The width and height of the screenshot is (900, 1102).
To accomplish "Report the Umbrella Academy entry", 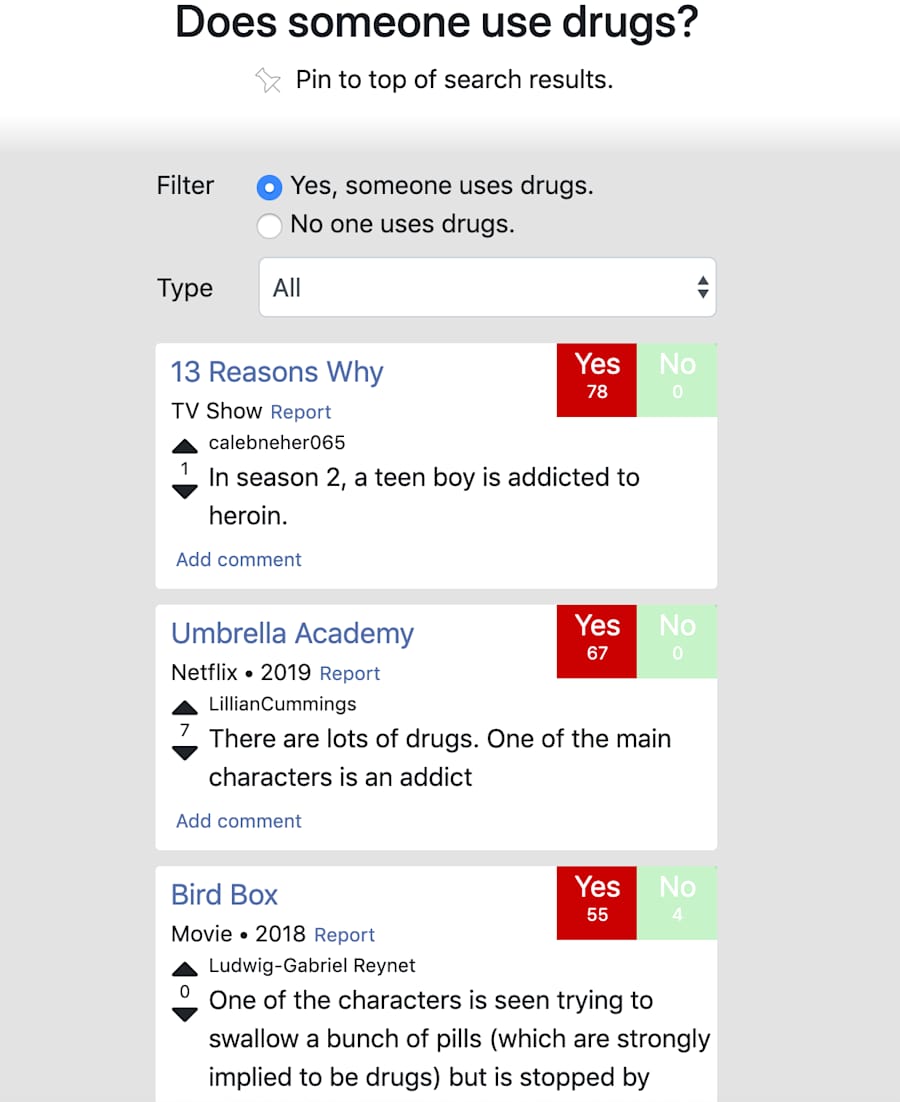I will pyautogui.click(x=350, y=673).
